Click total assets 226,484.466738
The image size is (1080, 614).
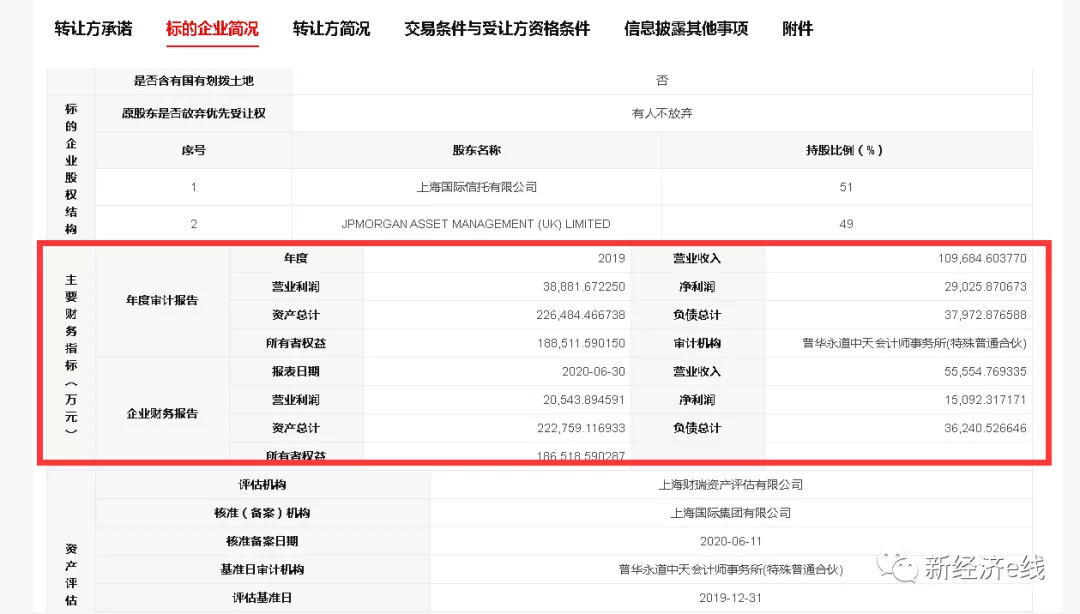[x=581, y=315]
